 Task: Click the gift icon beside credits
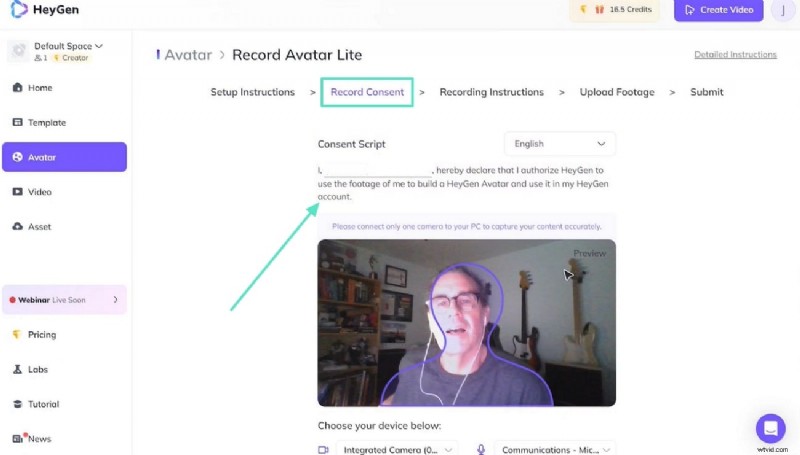click(599, 10)
